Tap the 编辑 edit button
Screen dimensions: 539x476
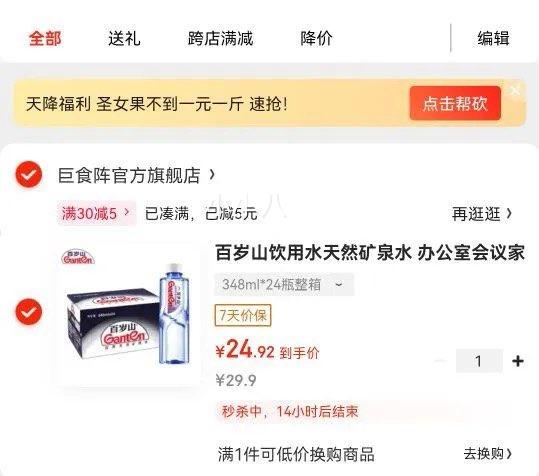[x=493, y=38]
